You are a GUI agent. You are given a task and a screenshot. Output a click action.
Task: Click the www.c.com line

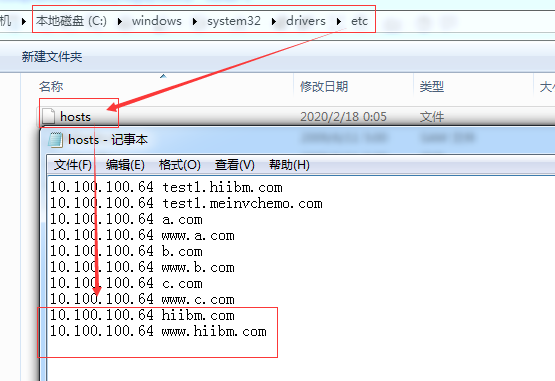pyautogui.click(x=142, y=299)
